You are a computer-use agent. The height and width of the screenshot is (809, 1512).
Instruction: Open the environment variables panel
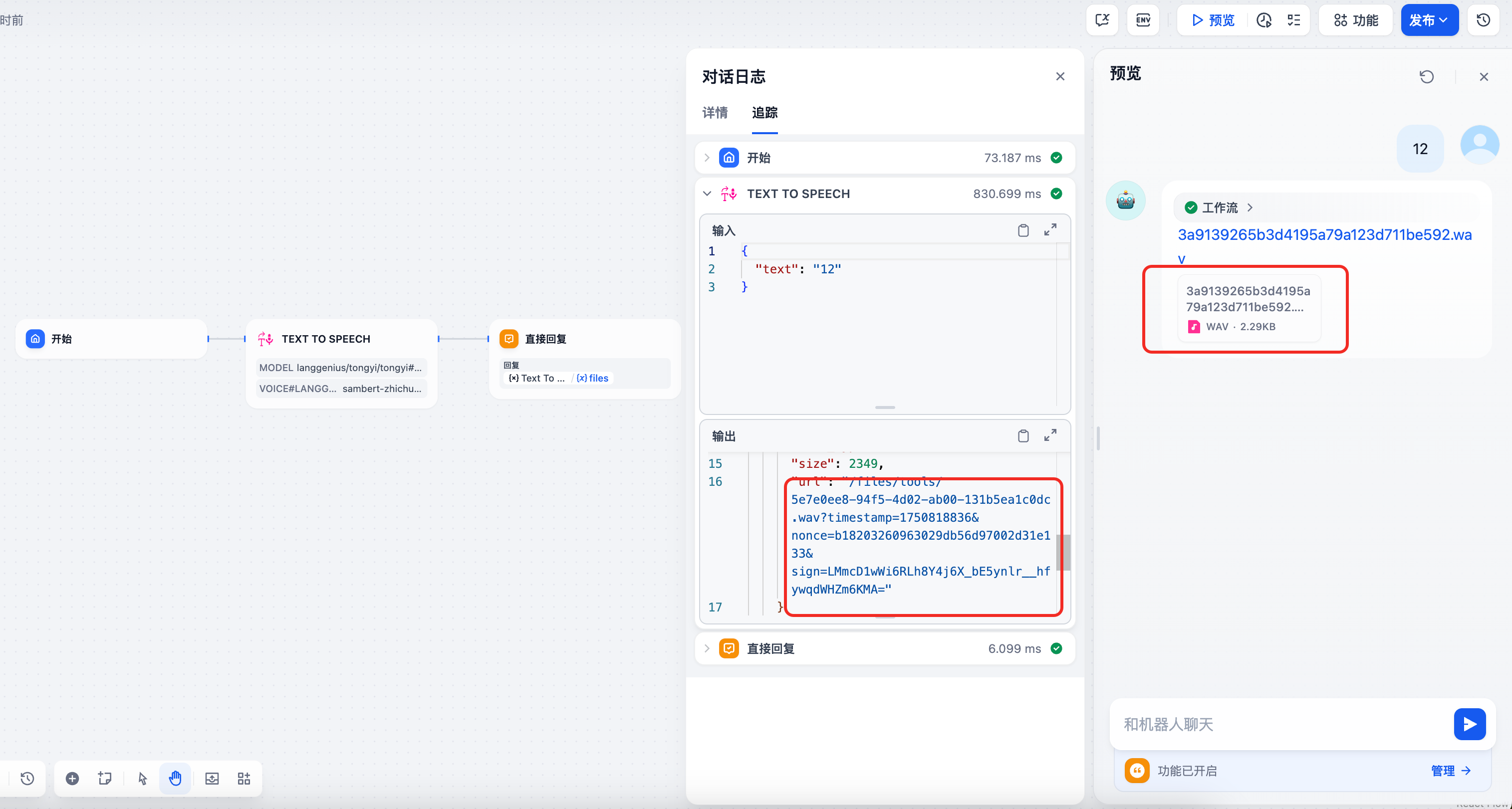tap(1142, 19)
